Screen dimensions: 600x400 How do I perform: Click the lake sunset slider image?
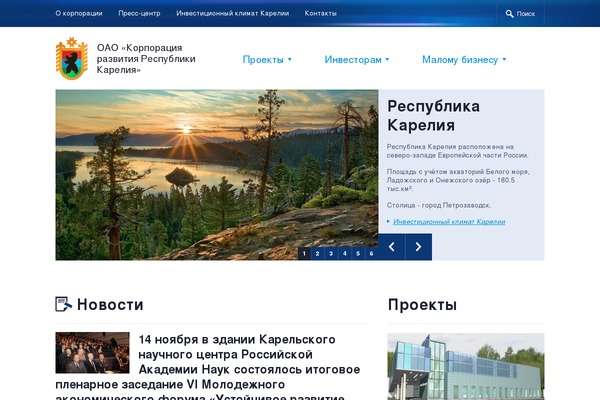(217, 175)
